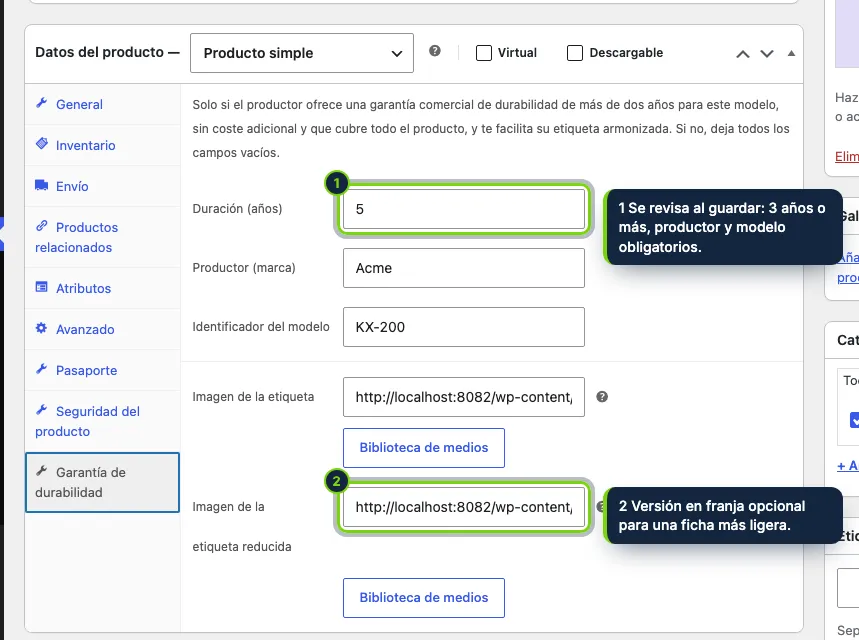Viewport: 859px width, 640px height.
Task: Focus the Imagen de la etiqueta URL field
Action: tap(464, 397)
